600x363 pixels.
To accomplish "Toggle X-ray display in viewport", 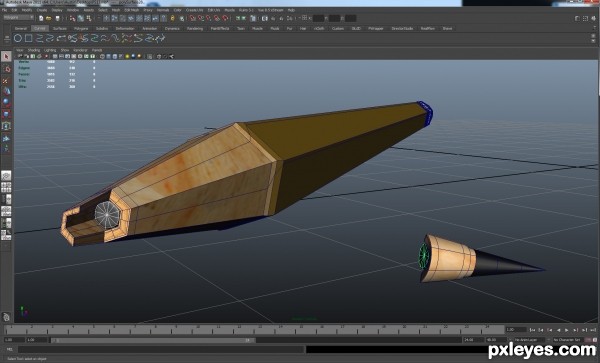I will [159, 56].
